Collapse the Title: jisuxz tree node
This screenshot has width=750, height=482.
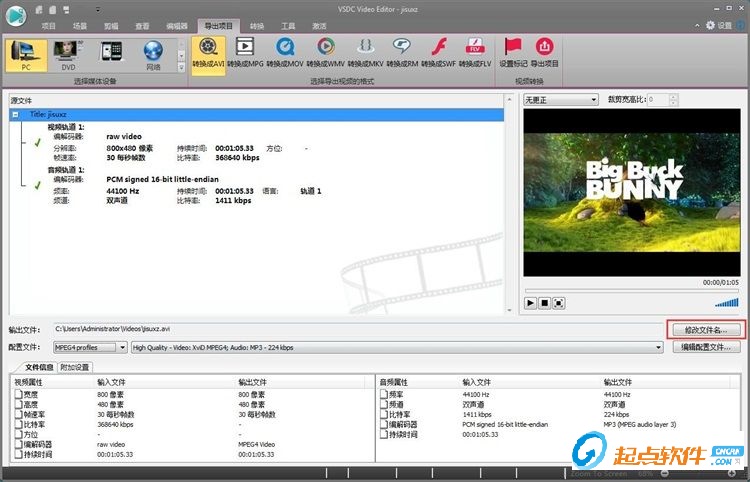15,115
